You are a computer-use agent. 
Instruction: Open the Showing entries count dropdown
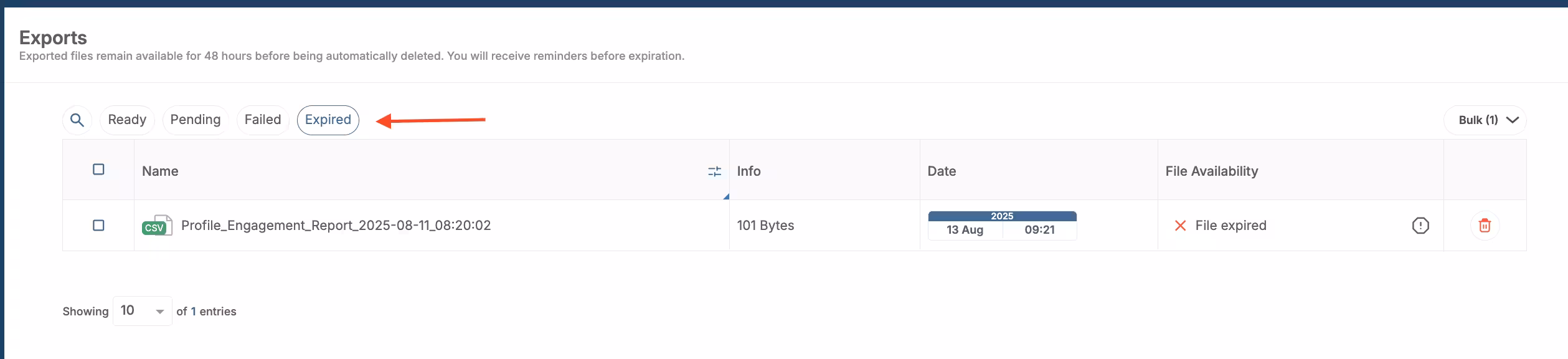click(142, 310)
